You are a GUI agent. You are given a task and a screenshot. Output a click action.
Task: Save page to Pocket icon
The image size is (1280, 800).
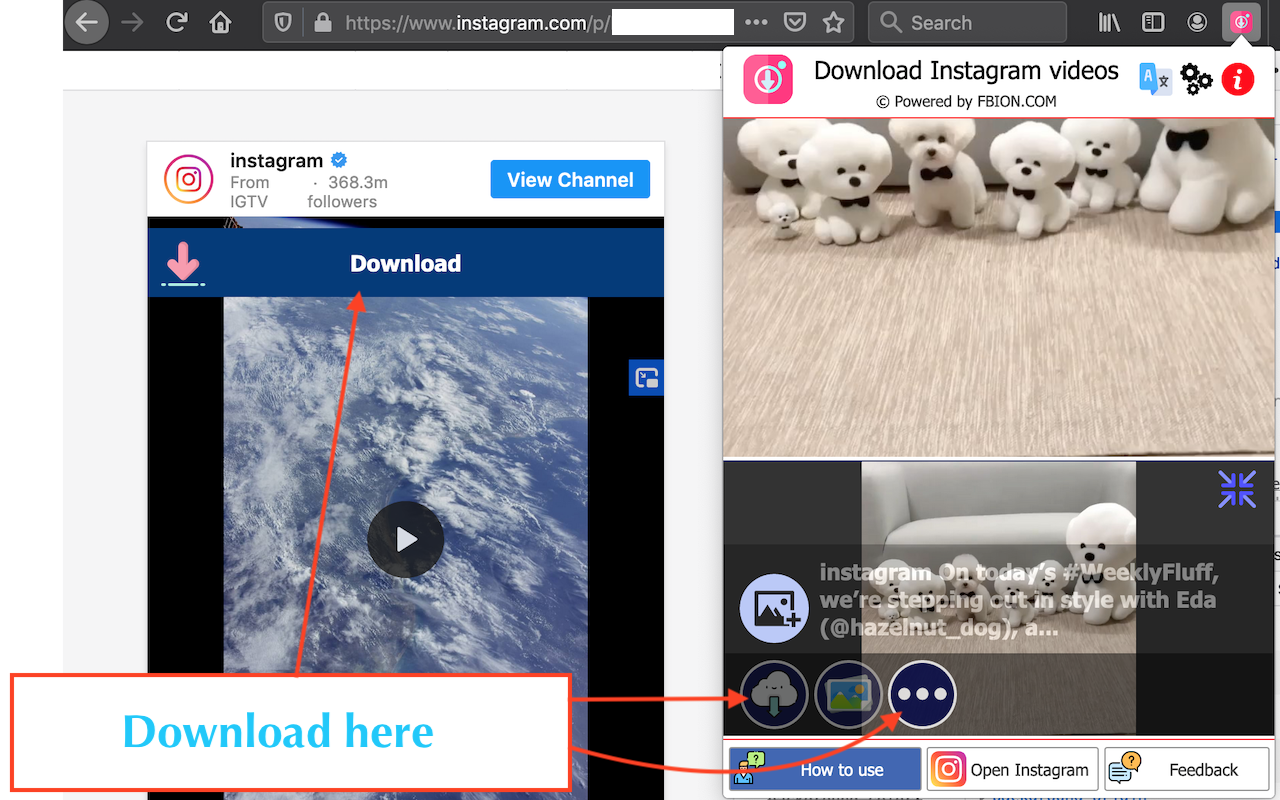tap(795, 22)
